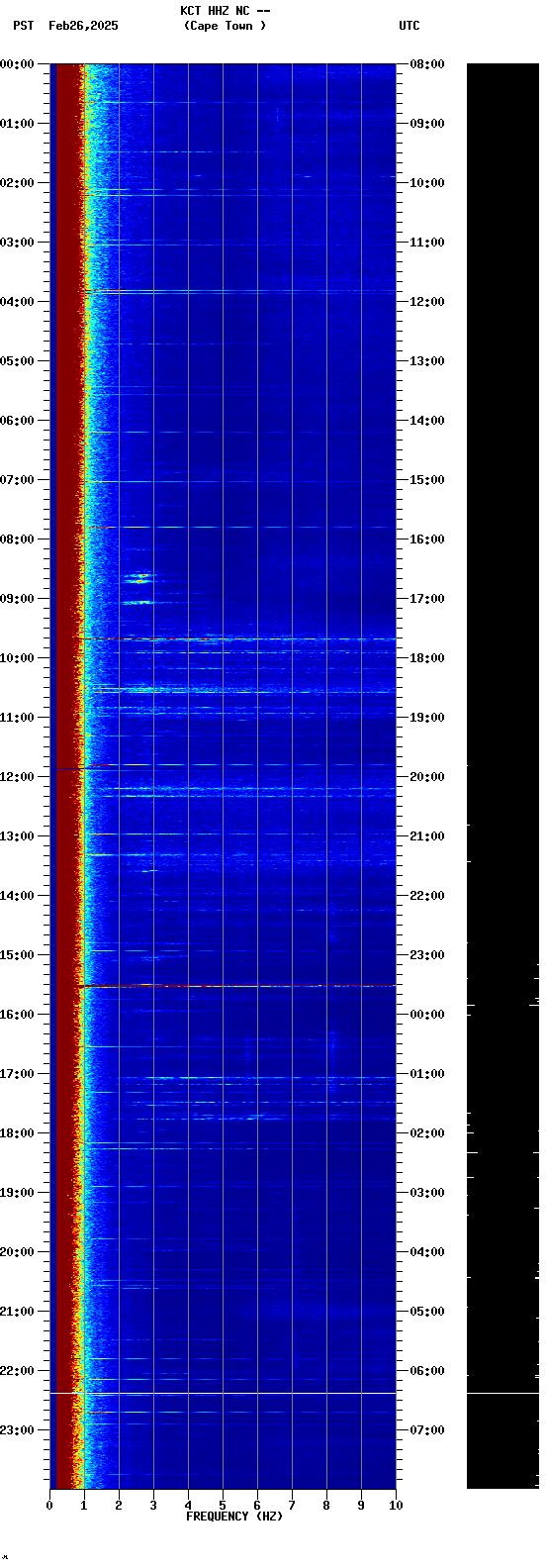
Task: Click the UTC time label '14:00'
Action: [427, 421]
